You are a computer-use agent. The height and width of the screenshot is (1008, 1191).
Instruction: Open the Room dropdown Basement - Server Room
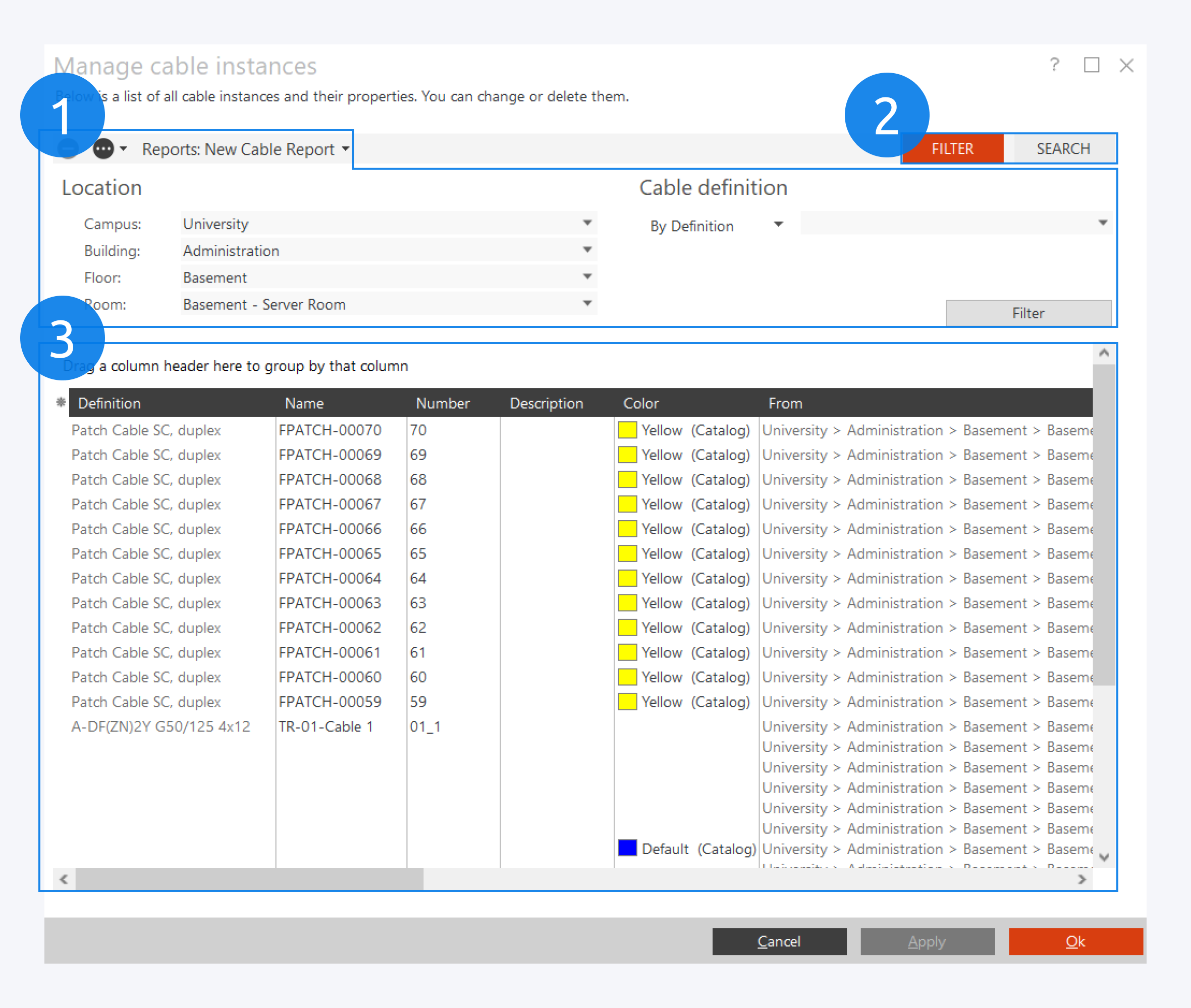point(587,303)
